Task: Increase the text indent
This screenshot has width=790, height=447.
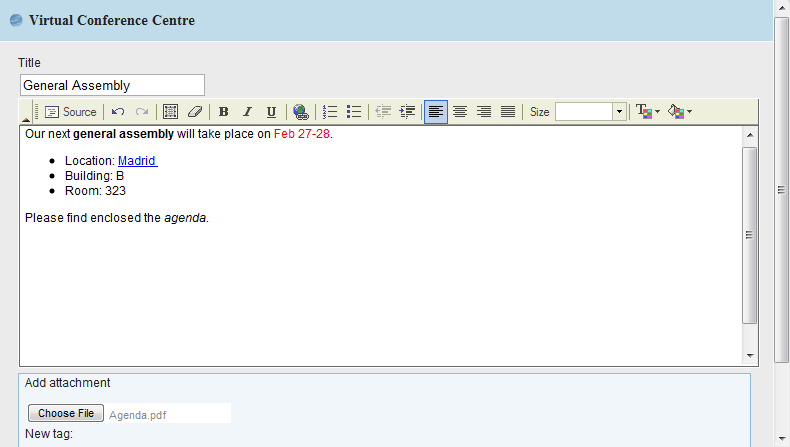Action: point(407,112)
